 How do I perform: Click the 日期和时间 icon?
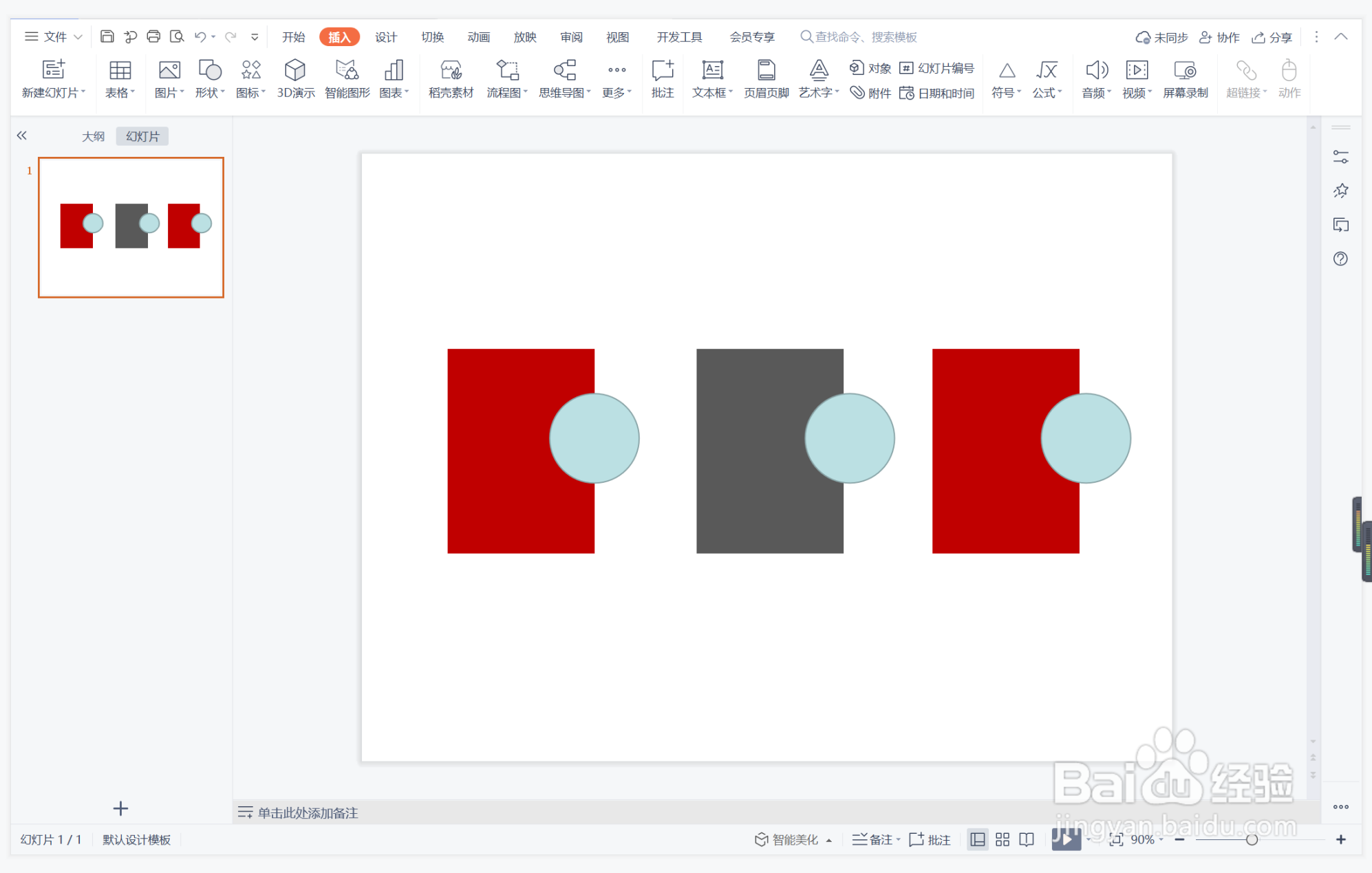coord(937,93)
